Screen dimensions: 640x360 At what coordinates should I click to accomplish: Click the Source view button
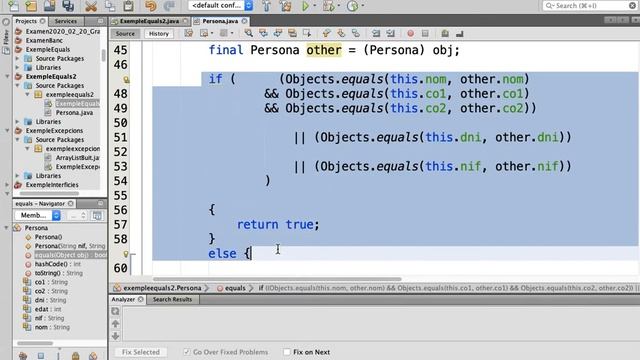[125, 33]
